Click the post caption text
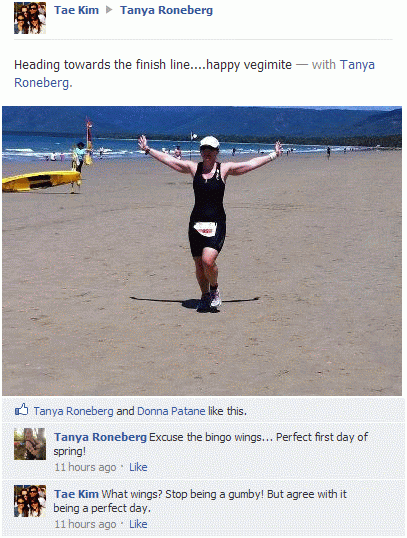 [x=153, y=65]
